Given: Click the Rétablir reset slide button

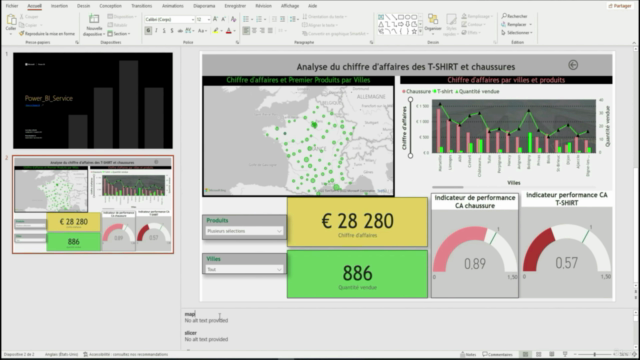Looking at the screenshot, I should 118,25.
